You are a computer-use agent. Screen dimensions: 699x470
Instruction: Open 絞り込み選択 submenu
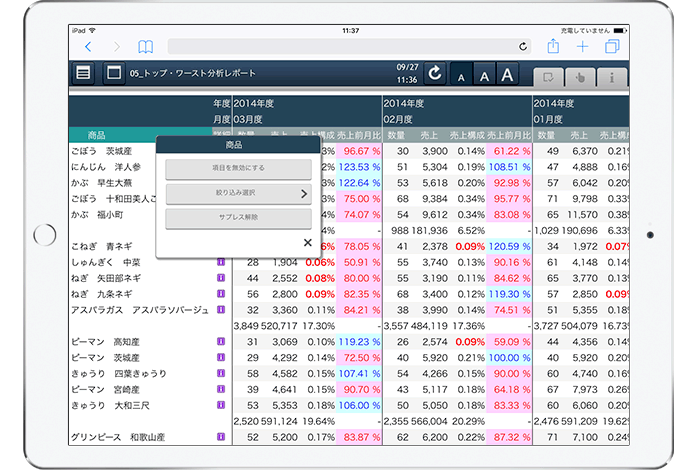pos(238,193)
